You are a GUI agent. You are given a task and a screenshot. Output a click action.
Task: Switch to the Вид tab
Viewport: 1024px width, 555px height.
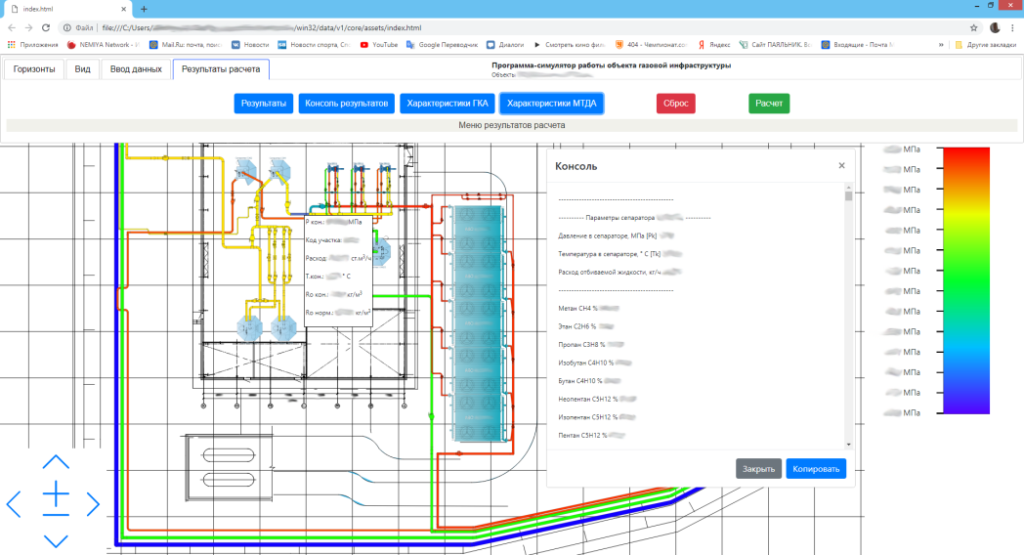pyautogui.click(x=83, y=69)
